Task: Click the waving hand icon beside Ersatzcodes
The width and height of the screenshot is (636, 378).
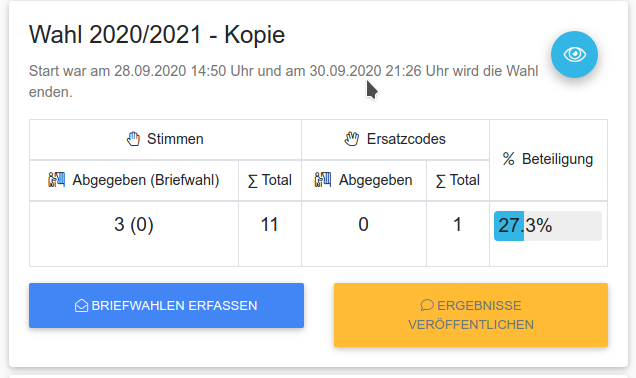Action: [x=352, y=139]
